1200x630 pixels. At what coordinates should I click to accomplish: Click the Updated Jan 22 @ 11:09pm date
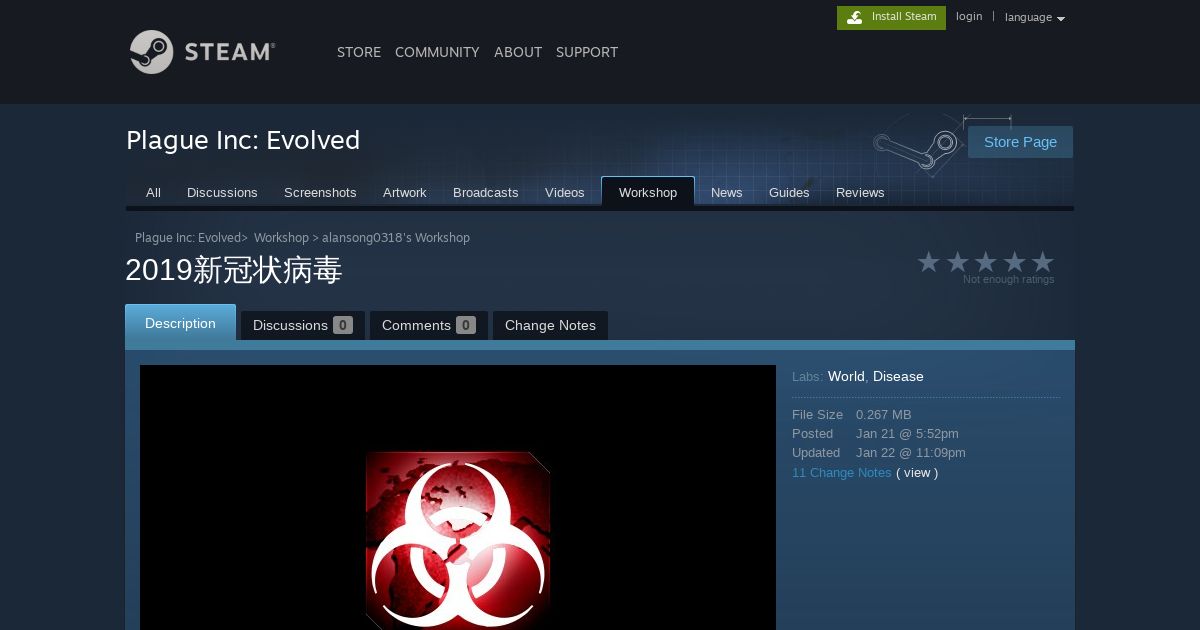point(911,453)
